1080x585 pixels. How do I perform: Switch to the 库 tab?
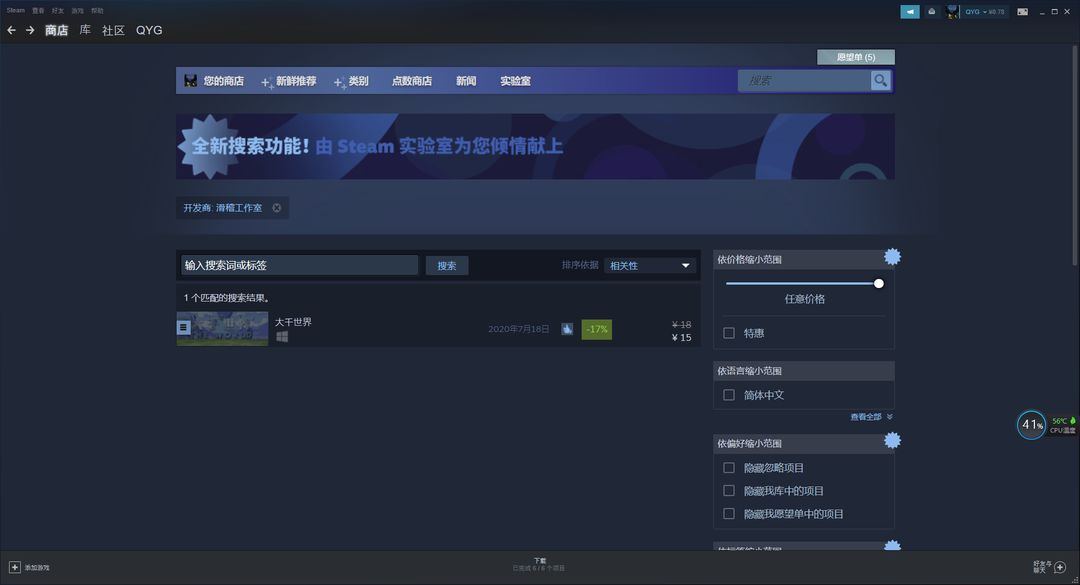(x=85, y=30)
